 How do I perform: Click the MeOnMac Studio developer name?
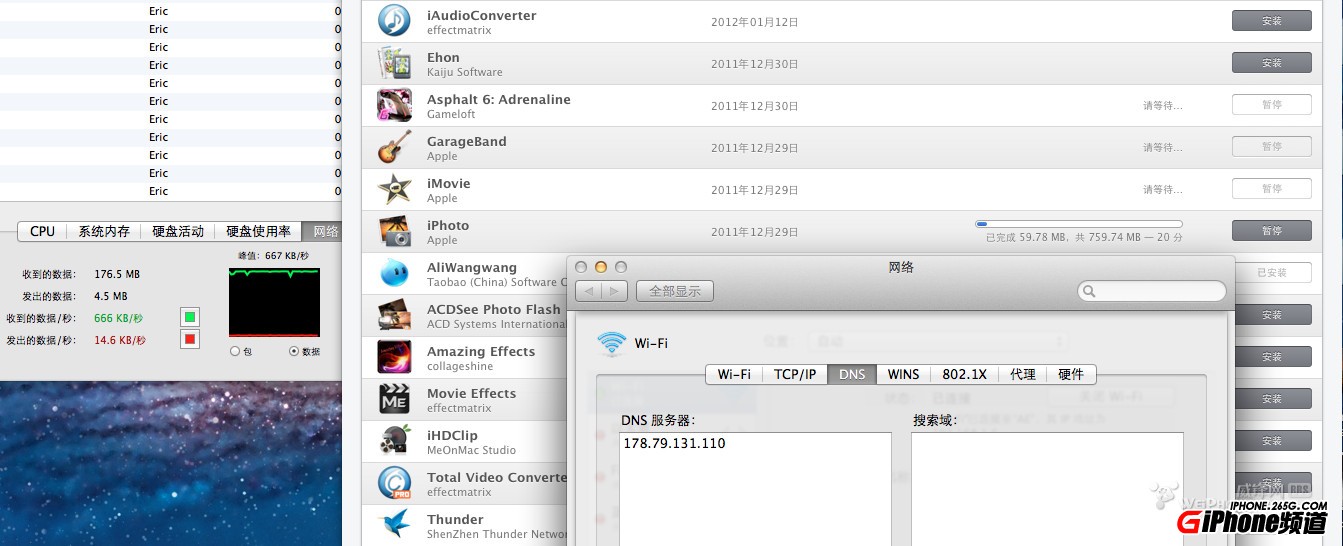pos(472,450)
